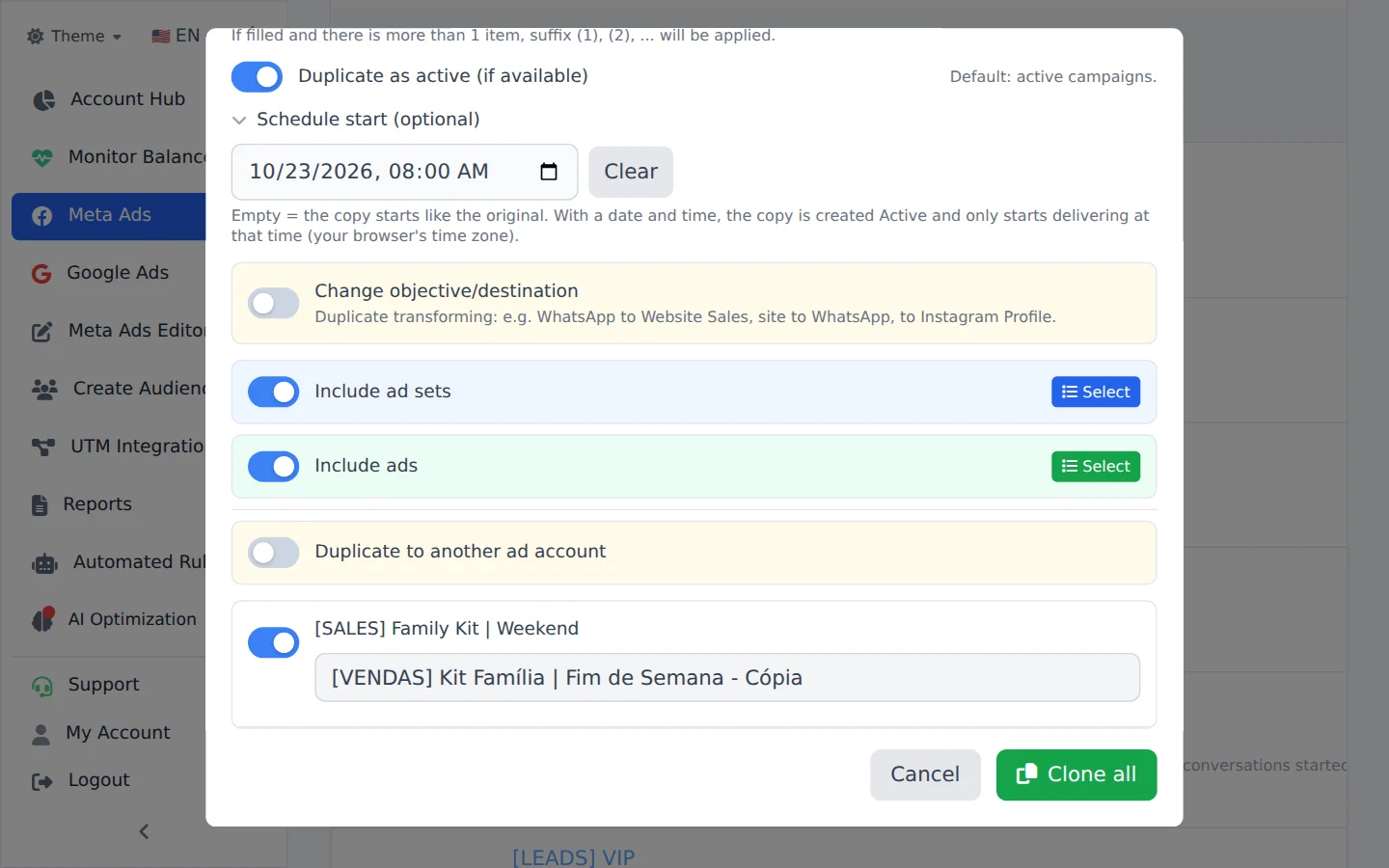
Task: Collapse the sidebar with the chevron arrow
Action: click(144, 831)
